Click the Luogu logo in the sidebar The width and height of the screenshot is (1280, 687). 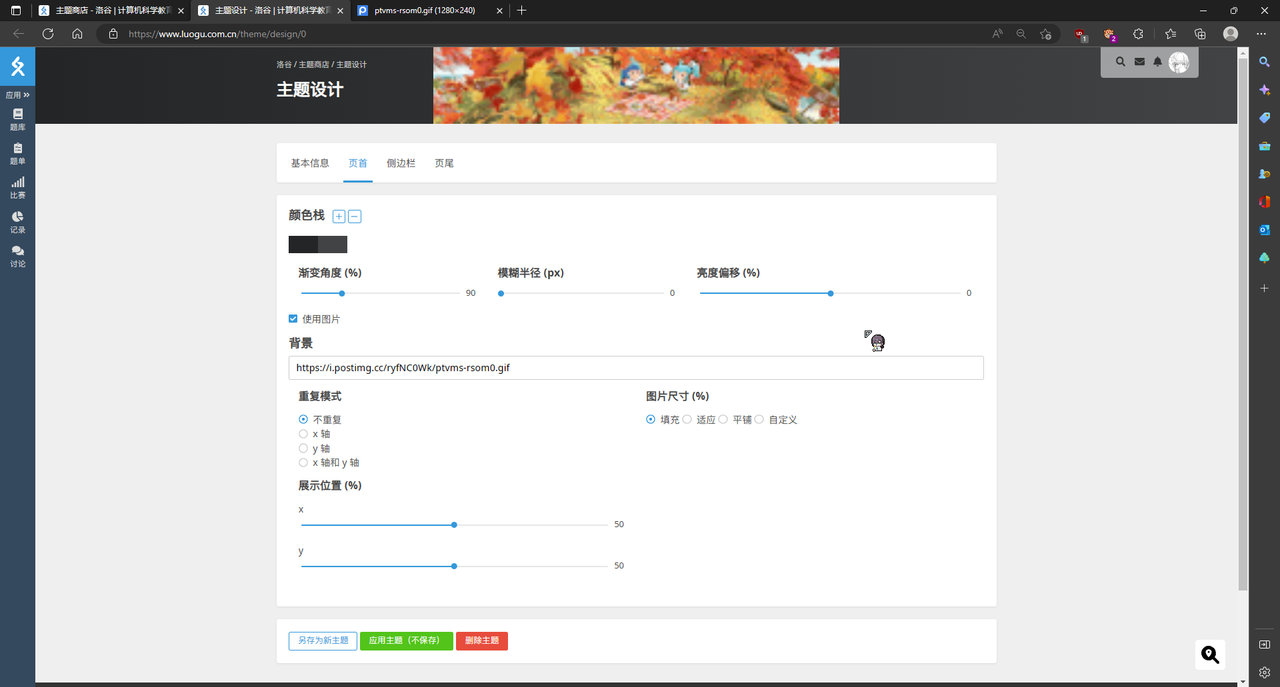click(17, 67)
